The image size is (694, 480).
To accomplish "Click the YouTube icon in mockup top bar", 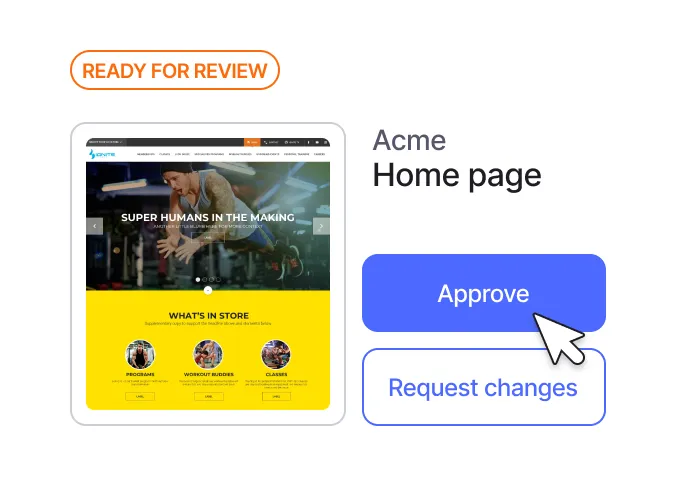I will tap(317, 142).
